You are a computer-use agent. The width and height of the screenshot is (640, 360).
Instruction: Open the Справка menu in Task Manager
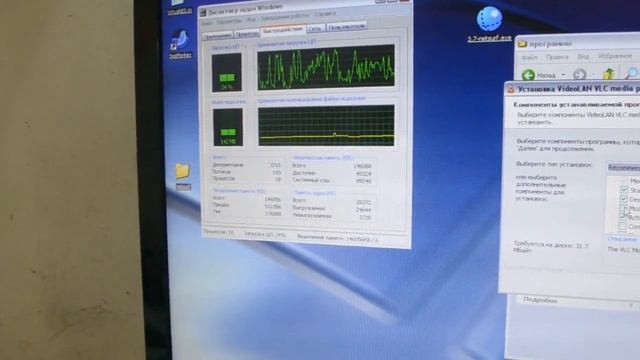point(325,14)
